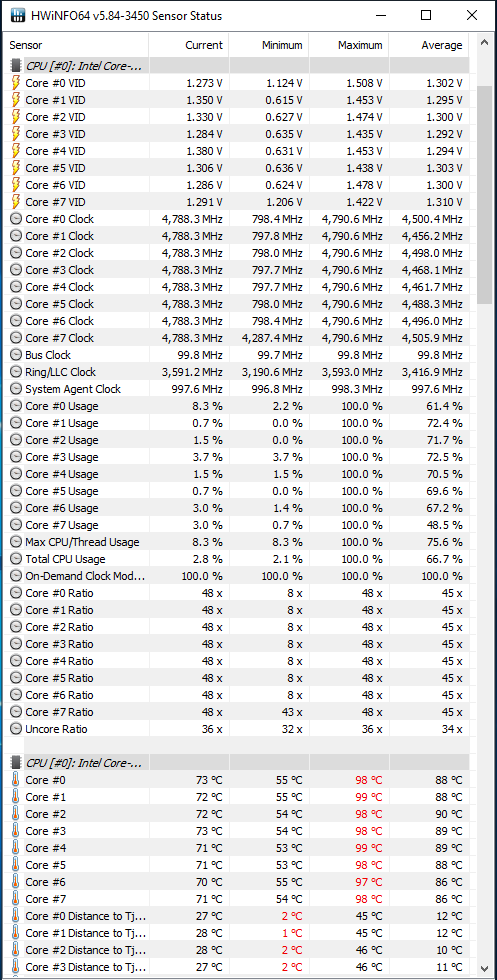This screenshot has width=497, height=980.
Task: Click the icon beside Uncore Ratio
Action: click(16, 729)
